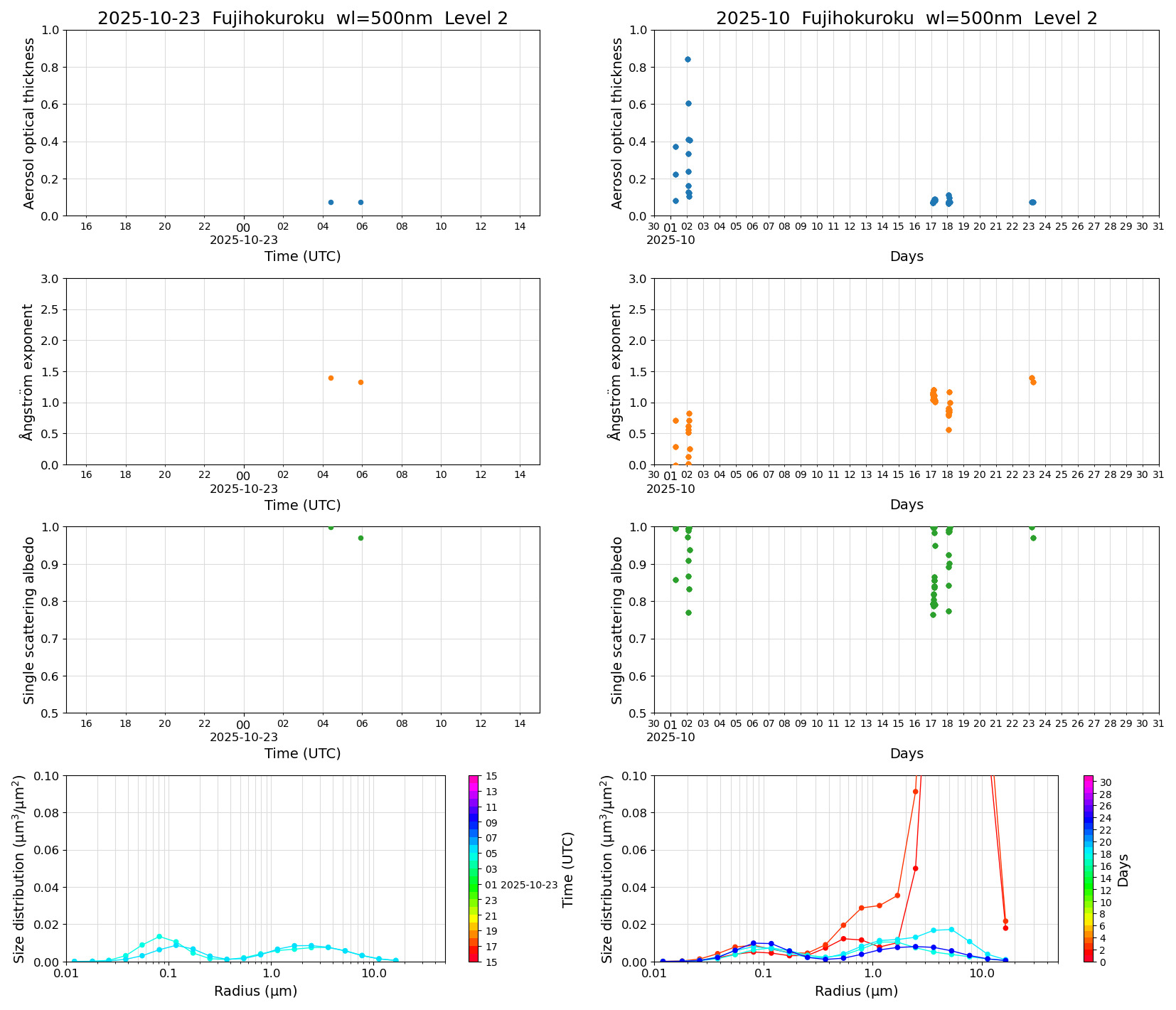The width and height of the screenshot is (1176, 1010).
Task: Select the daily Ångström exponent point near 04 UTC
Action: click(331, 378)
